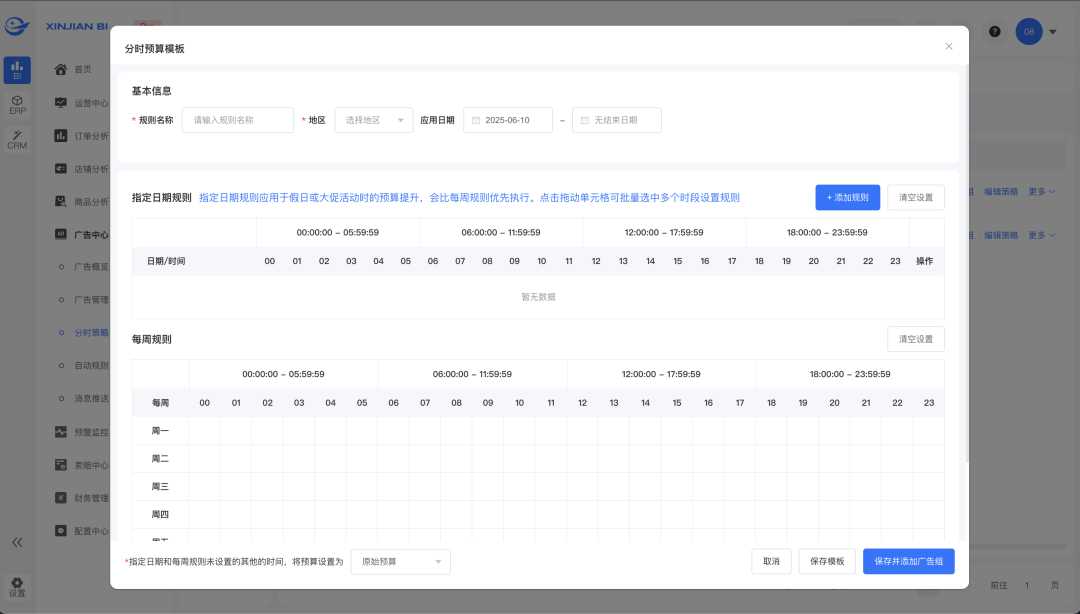Click the 取消 button
1080x614 pixels.
coord(771,562)
